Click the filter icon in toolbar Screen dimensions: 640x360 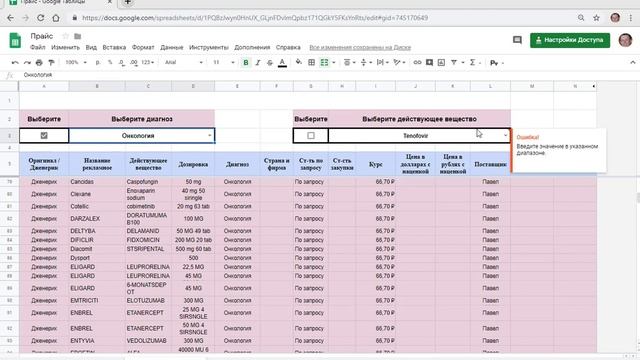tap(454, 62)
